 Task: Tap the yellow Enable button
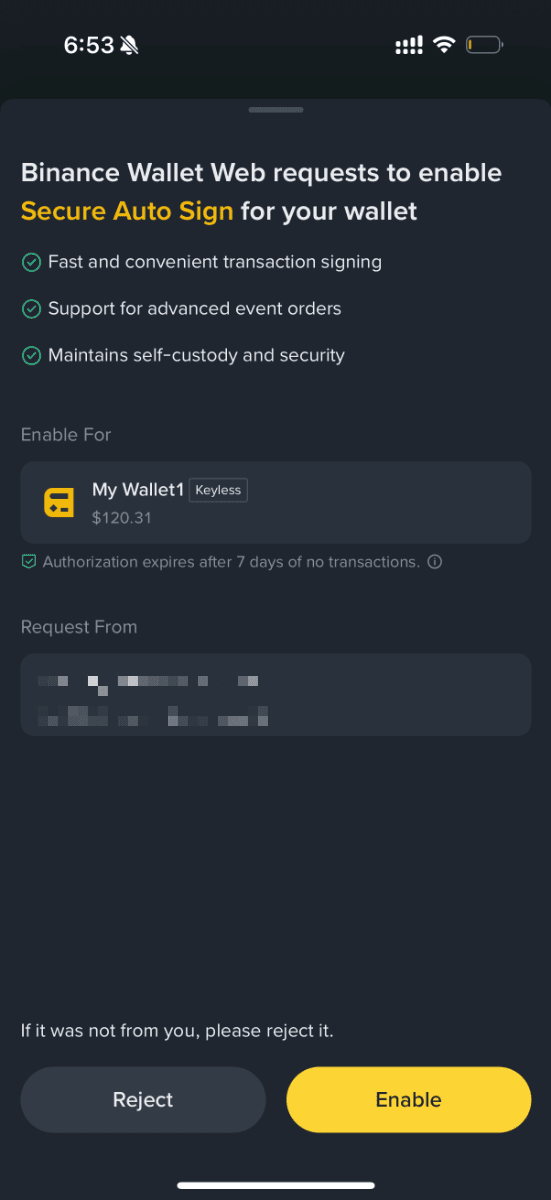(x=408, y=1100)
